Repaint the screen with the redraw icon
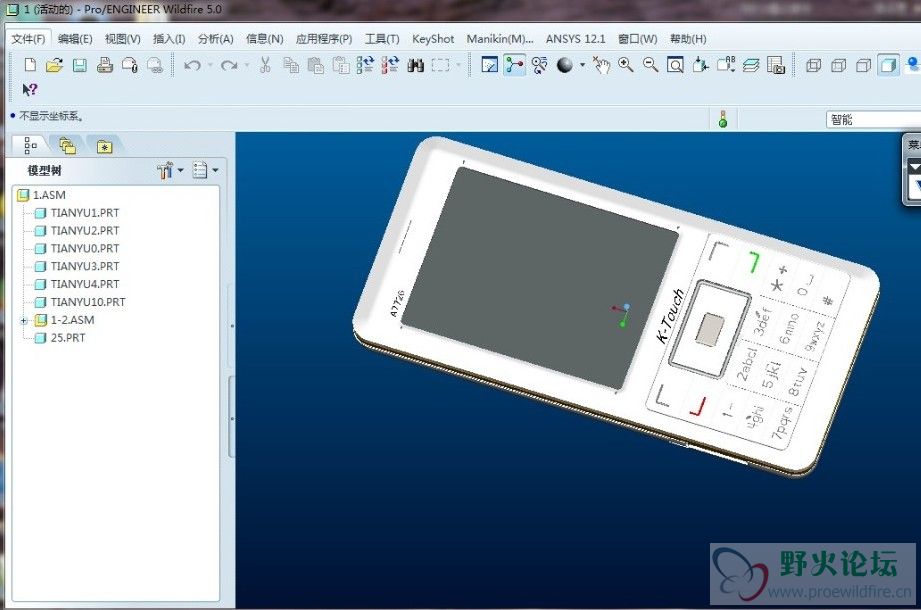This screenshot has width=921, height=610. pyautogui.click(x=489, y=65)
